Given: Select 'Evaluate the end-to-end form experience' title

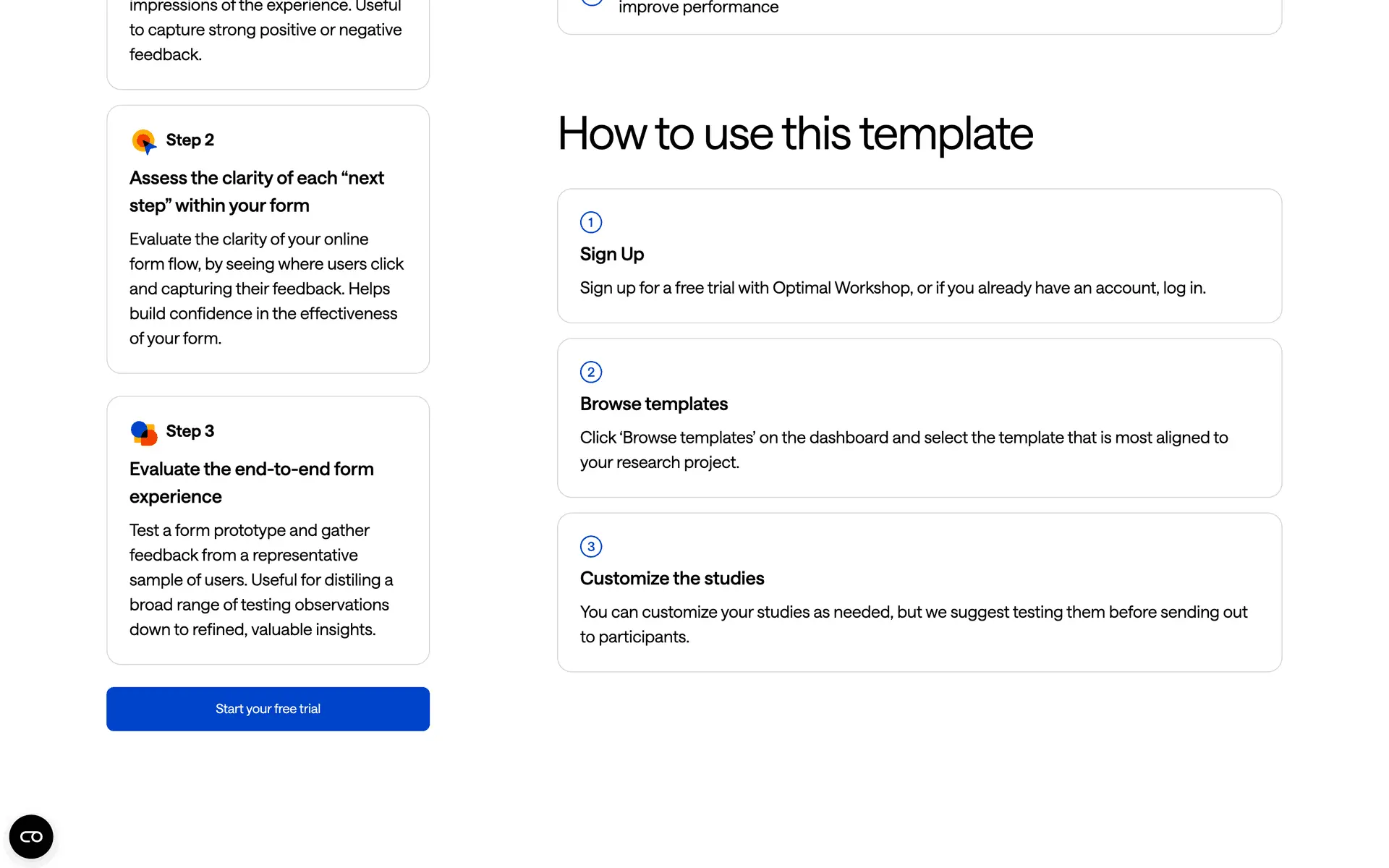Looking at the screenshot, I should coord(251,482).
